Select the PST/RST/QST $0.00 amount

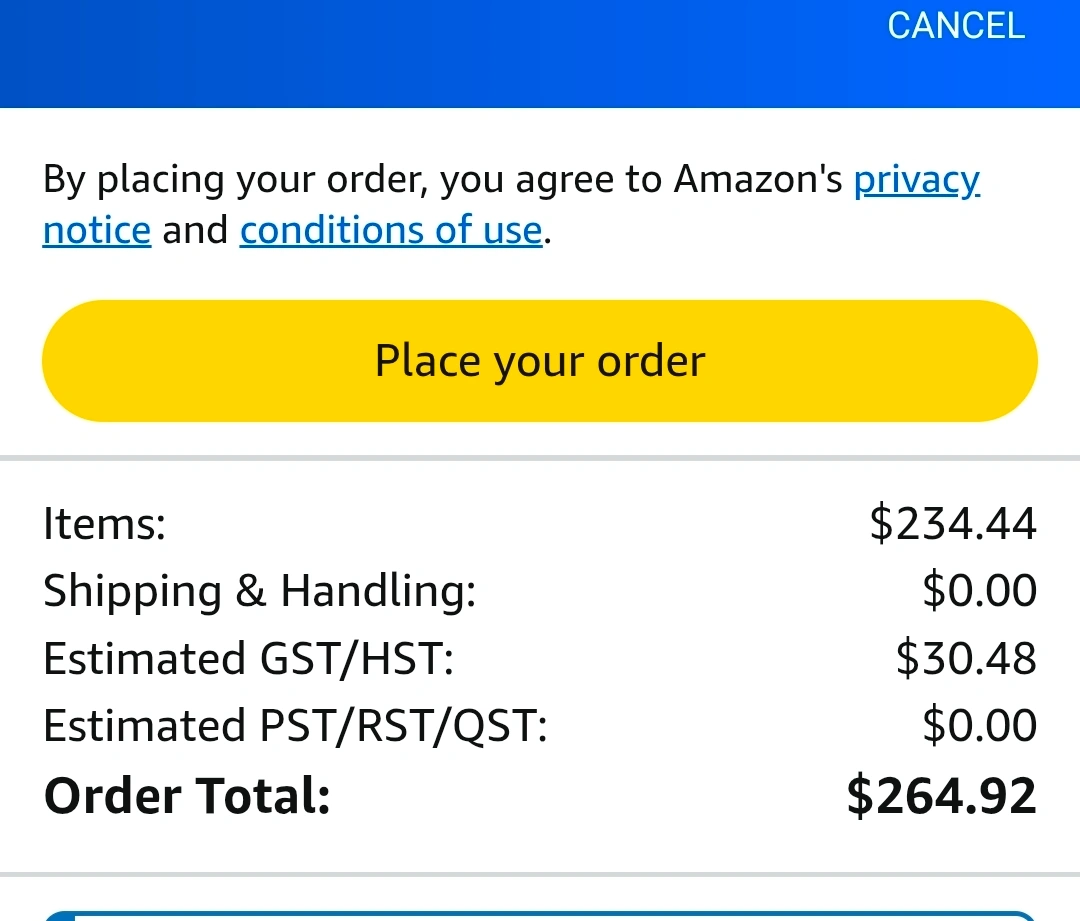[979, 726]
